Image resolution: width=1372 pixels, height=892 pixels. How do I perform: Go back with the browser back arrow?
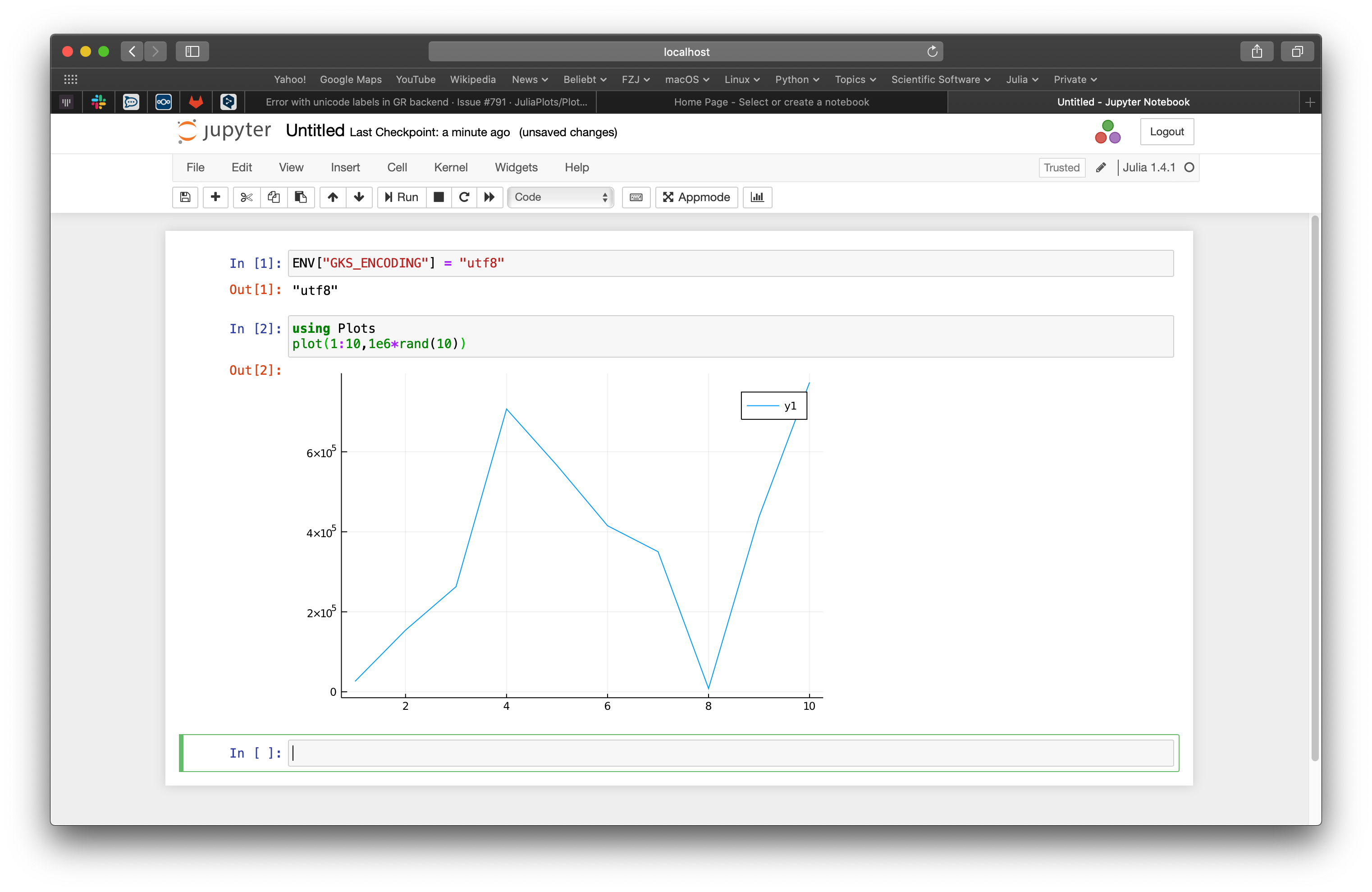pyautogui.click(x=132, y=51)
